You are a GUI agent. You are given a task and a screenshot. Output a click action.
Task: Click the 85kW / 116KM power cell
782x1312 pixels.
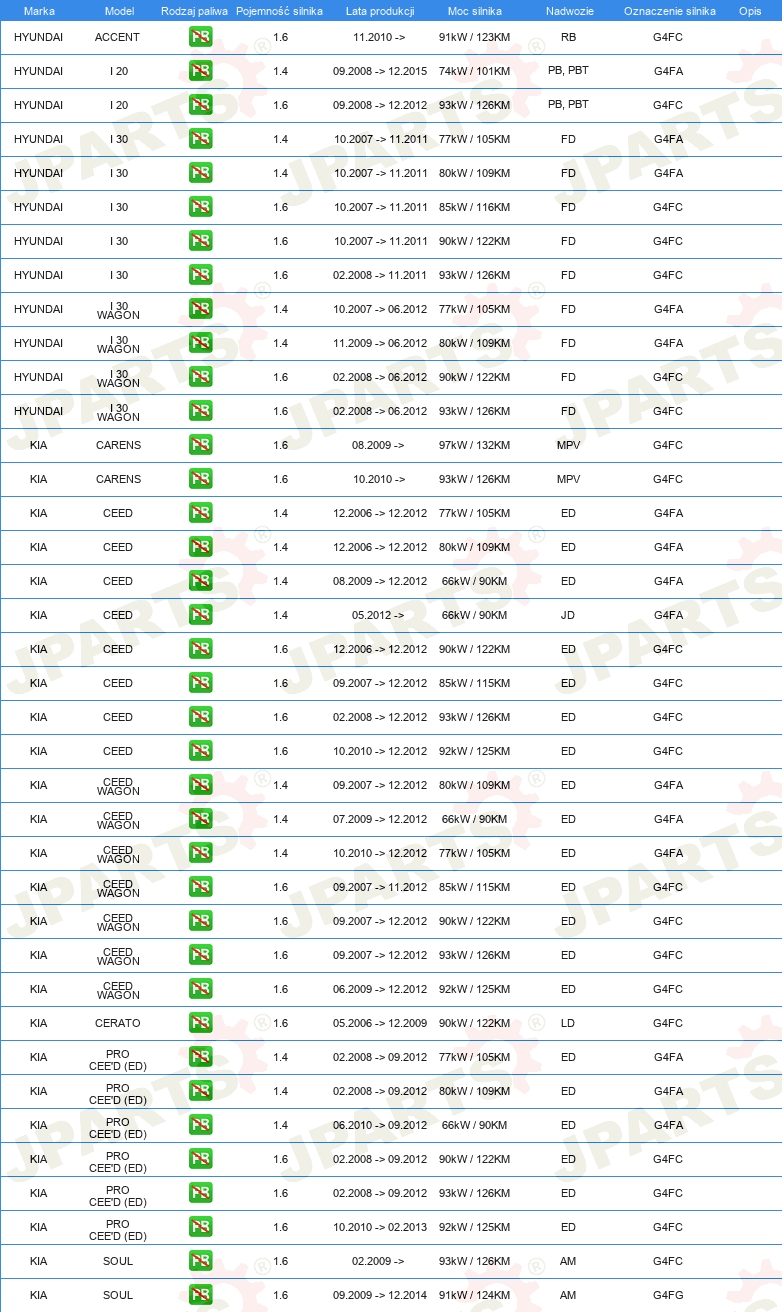tap(475, 207)
